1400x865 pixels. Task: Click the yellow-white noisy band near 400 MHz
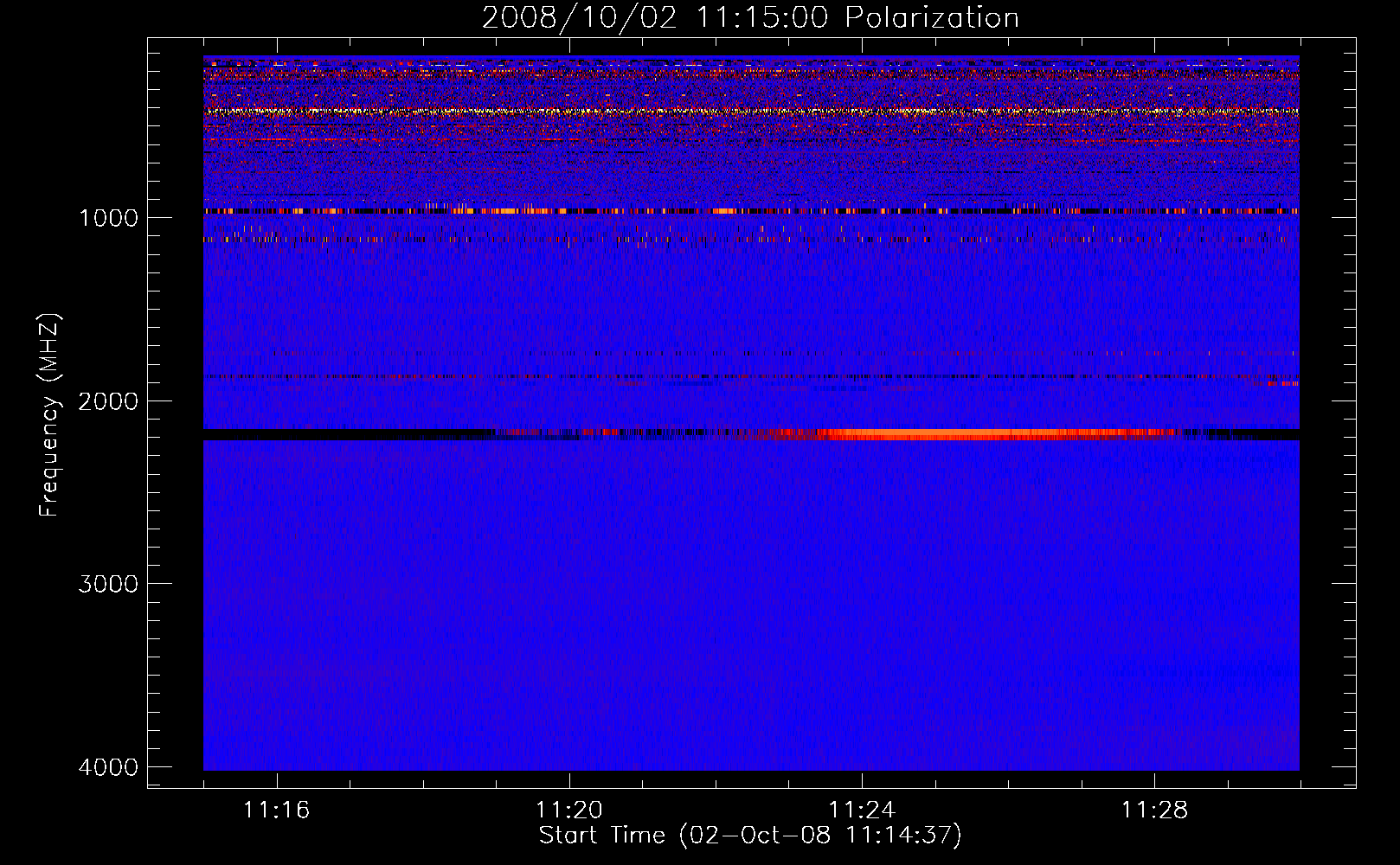coord(751,112)
